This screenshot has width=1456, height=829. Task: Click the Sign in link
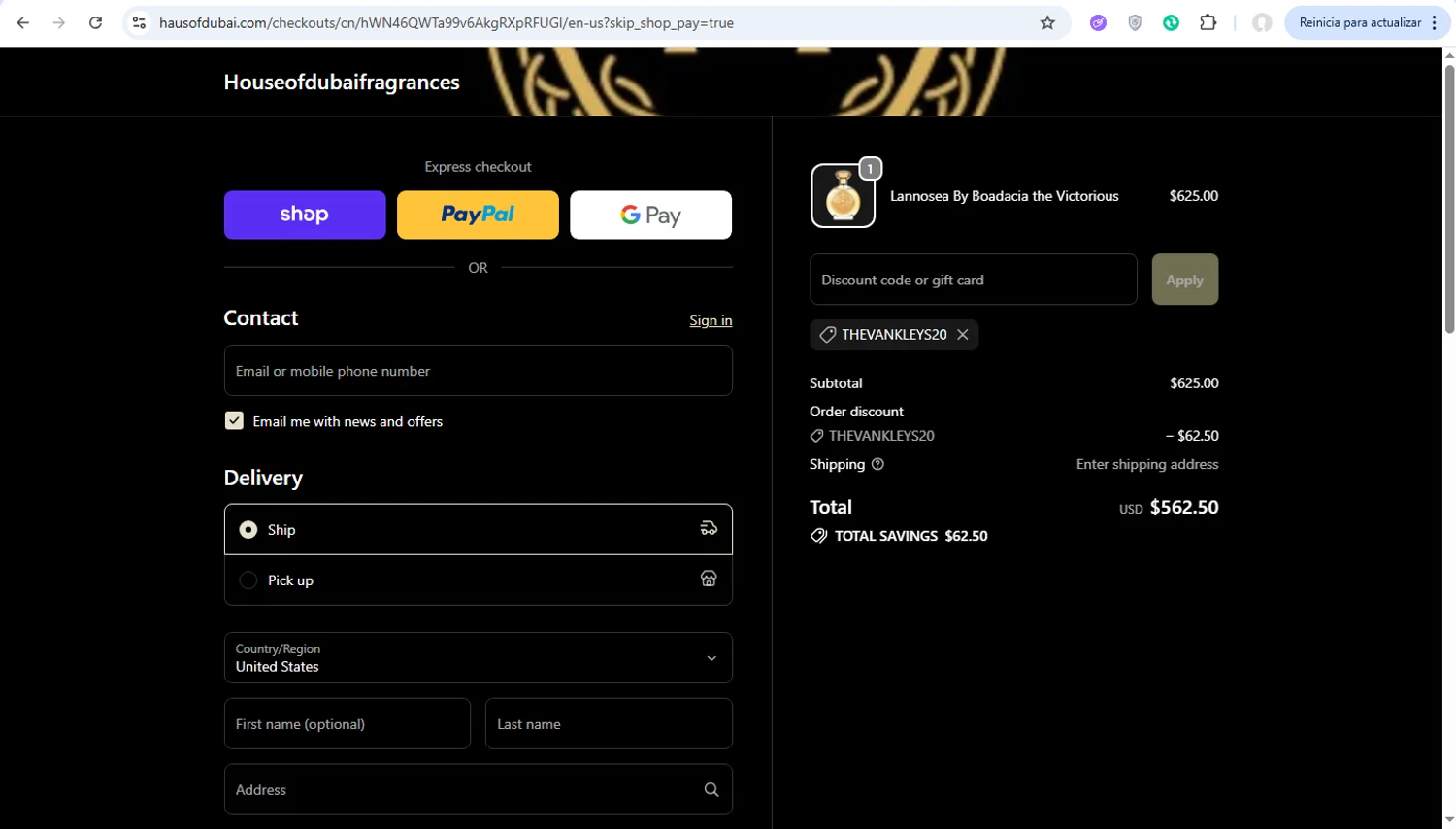click(x=711, y=320)
